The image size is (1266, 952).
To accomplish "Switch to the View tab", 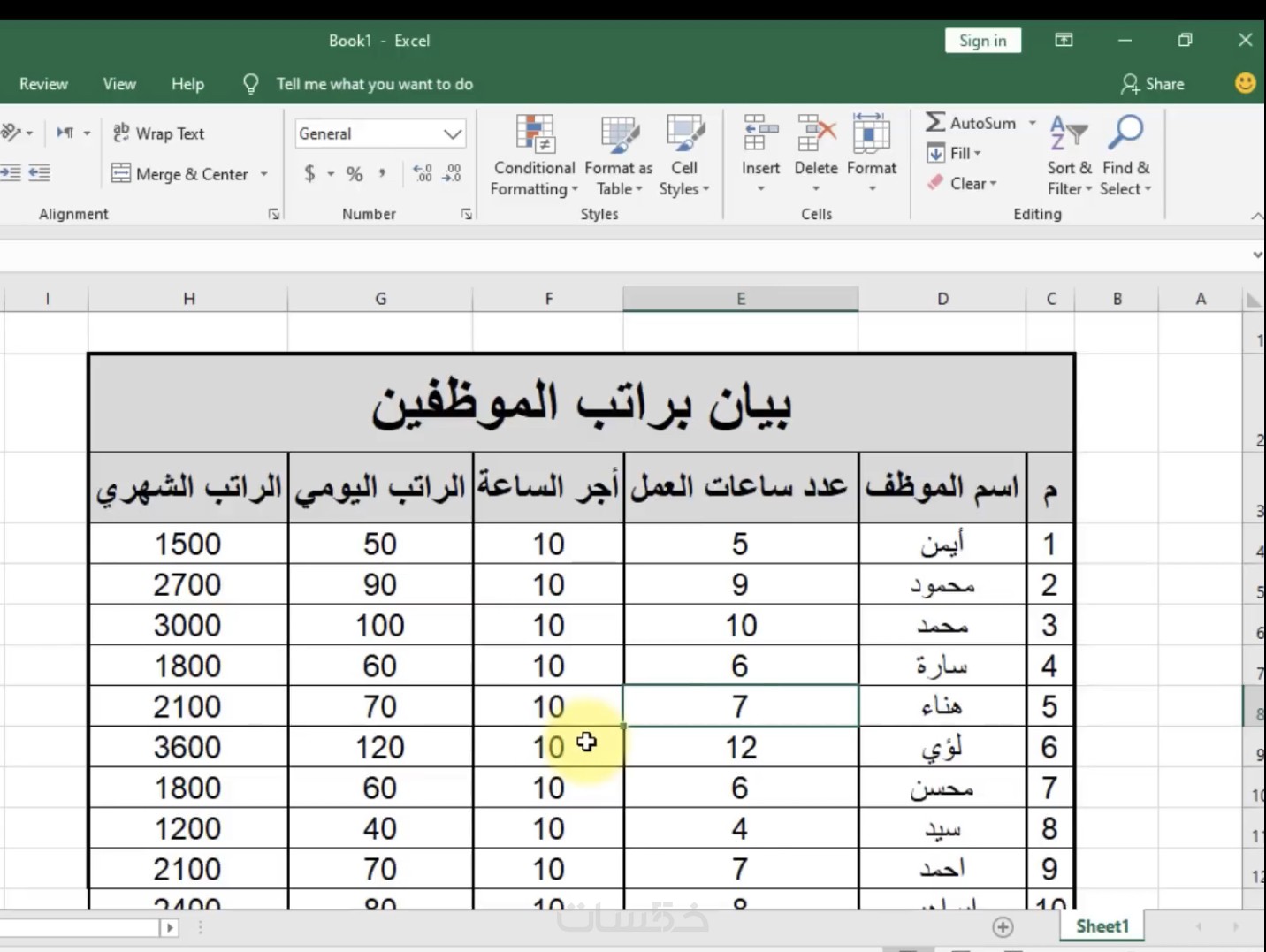I will click(x=119, y=84).
